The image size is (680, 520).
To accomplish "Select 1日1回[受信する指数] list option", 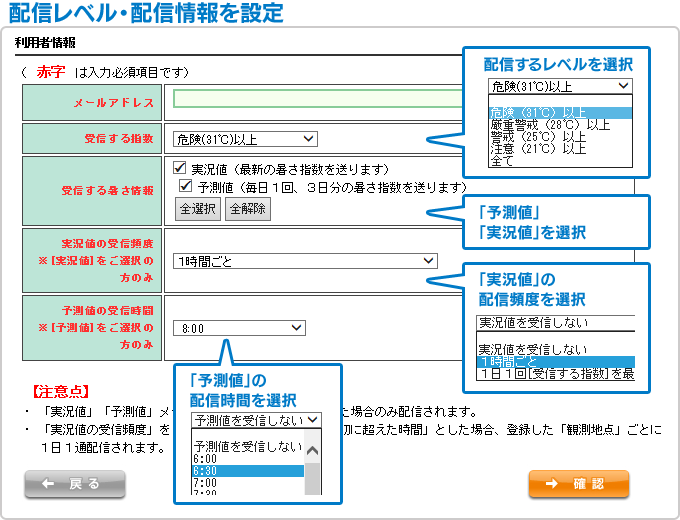I will [x=556, y=373].
